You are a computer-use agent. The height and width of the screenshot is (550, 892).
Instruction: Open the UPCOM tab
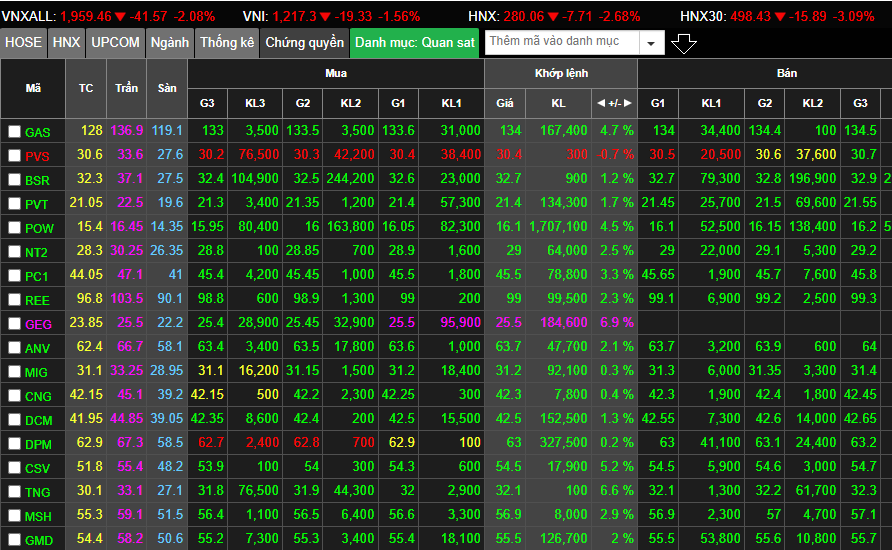tap(115, 43)
